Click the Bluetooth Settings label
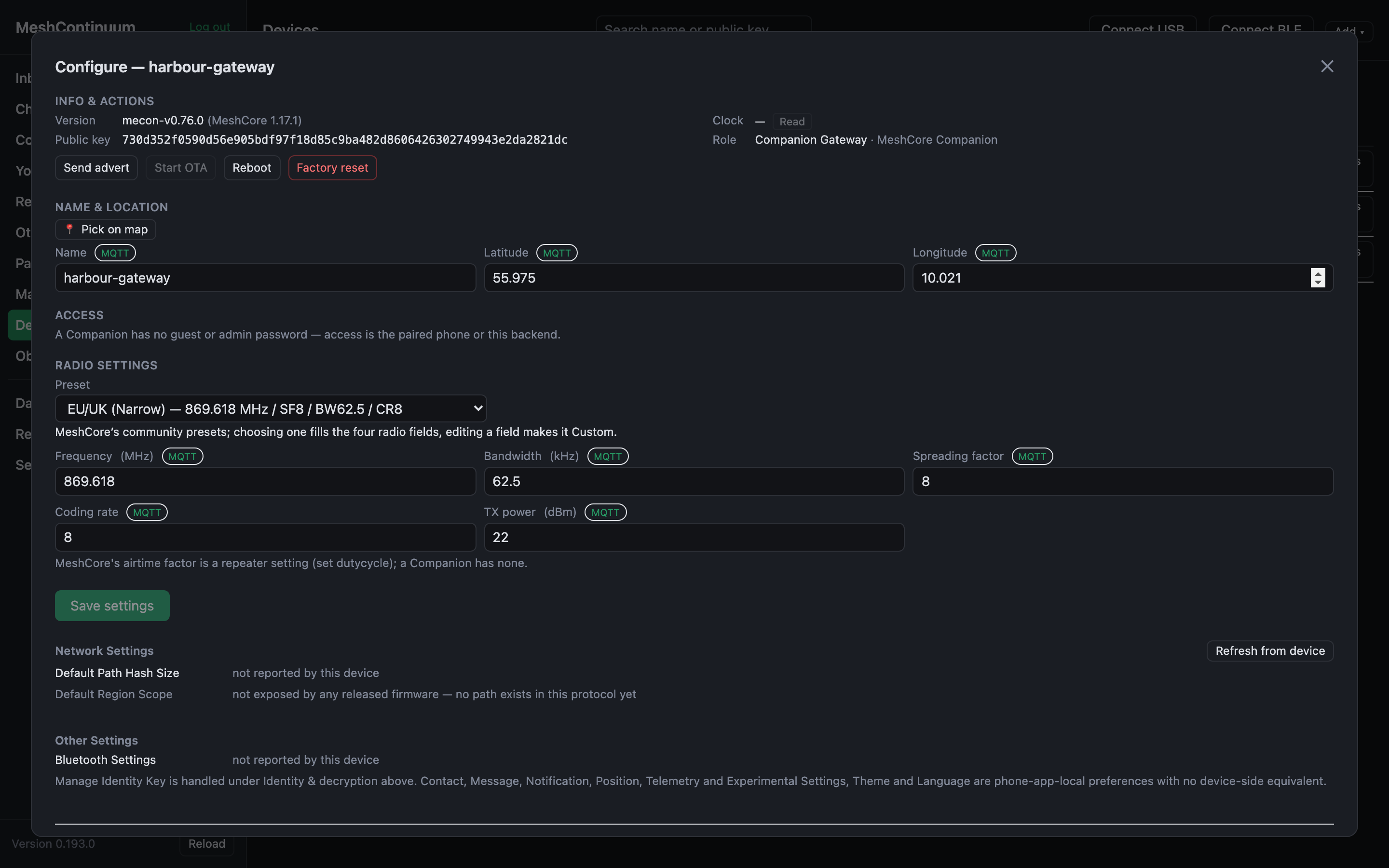This screenshot has height=868, width=1389. click(x=106, y=759)
